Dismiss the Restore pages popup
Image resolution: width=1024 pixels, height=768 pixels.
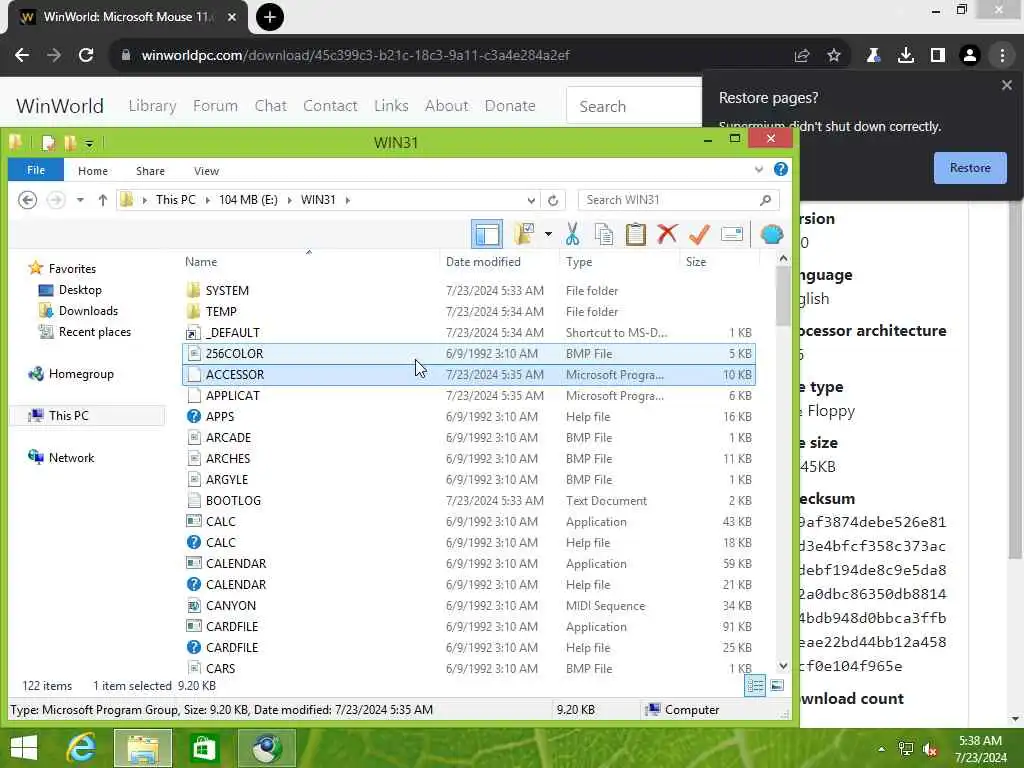pos(1006,85)
